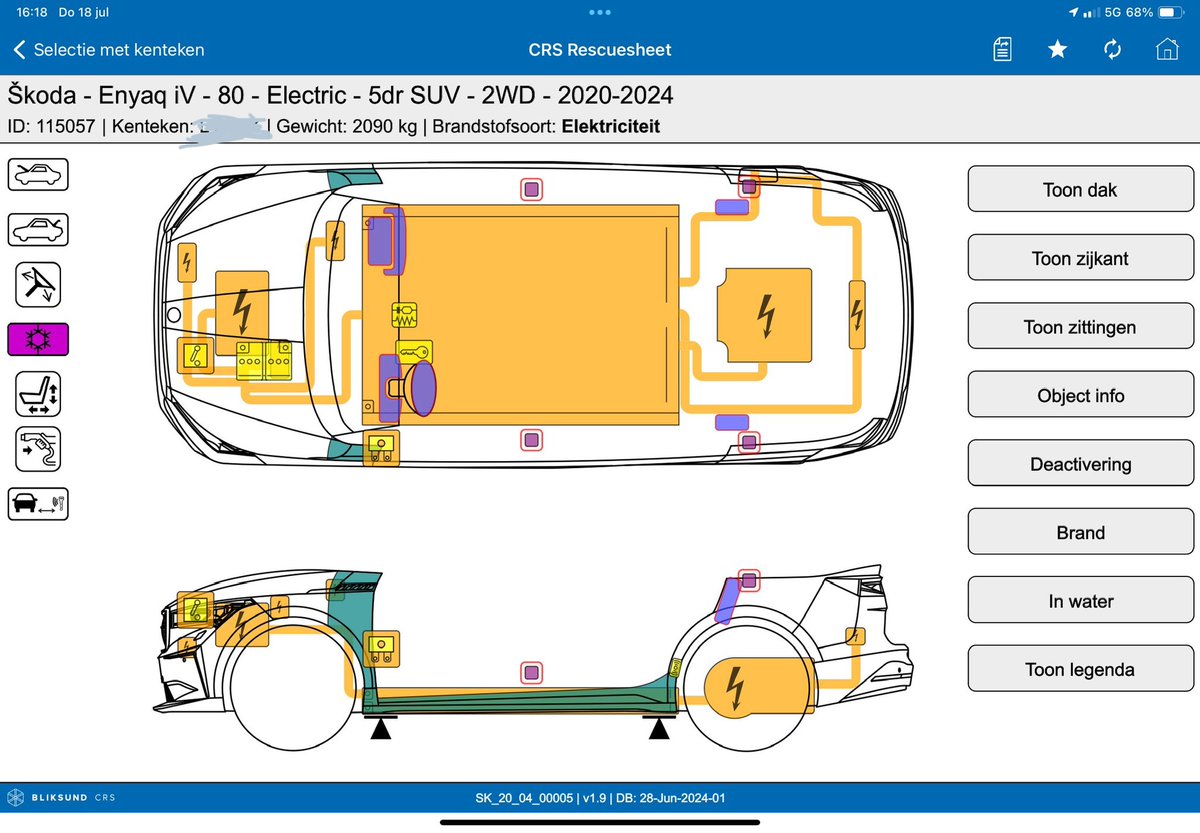Tap the yellow key ignition symbol
1200x833 pixels.
(413, 351)
